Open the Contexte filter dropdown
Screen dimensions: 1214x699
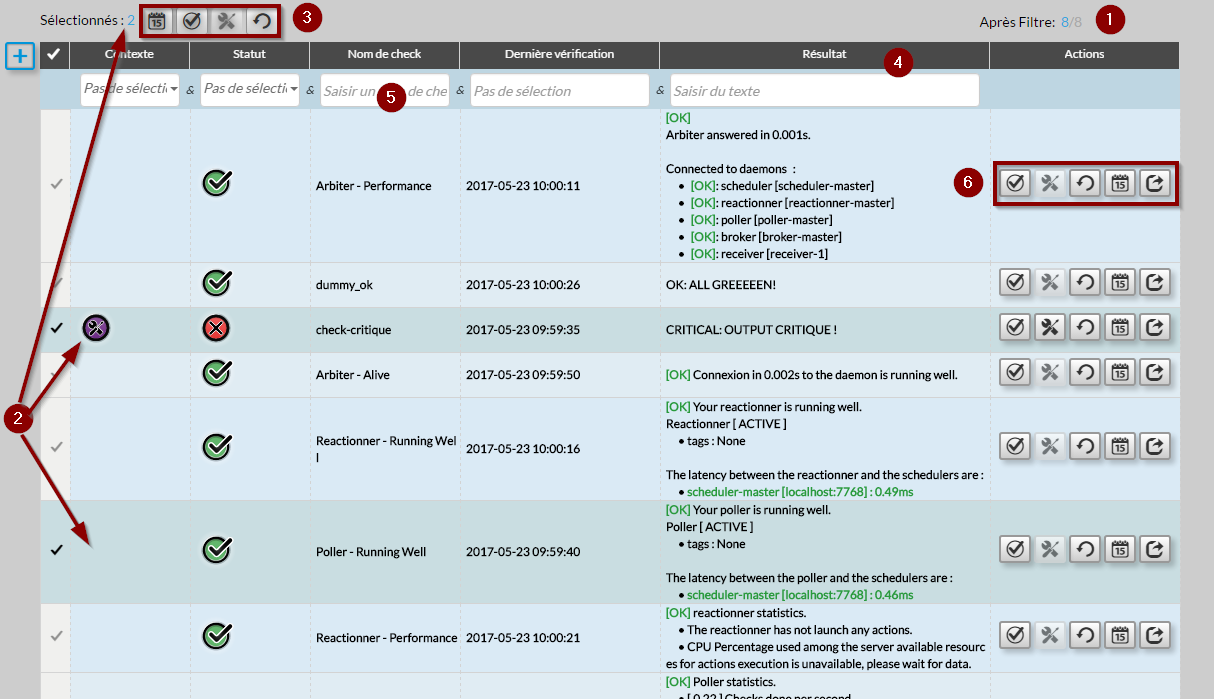click(x=130, y=90)
